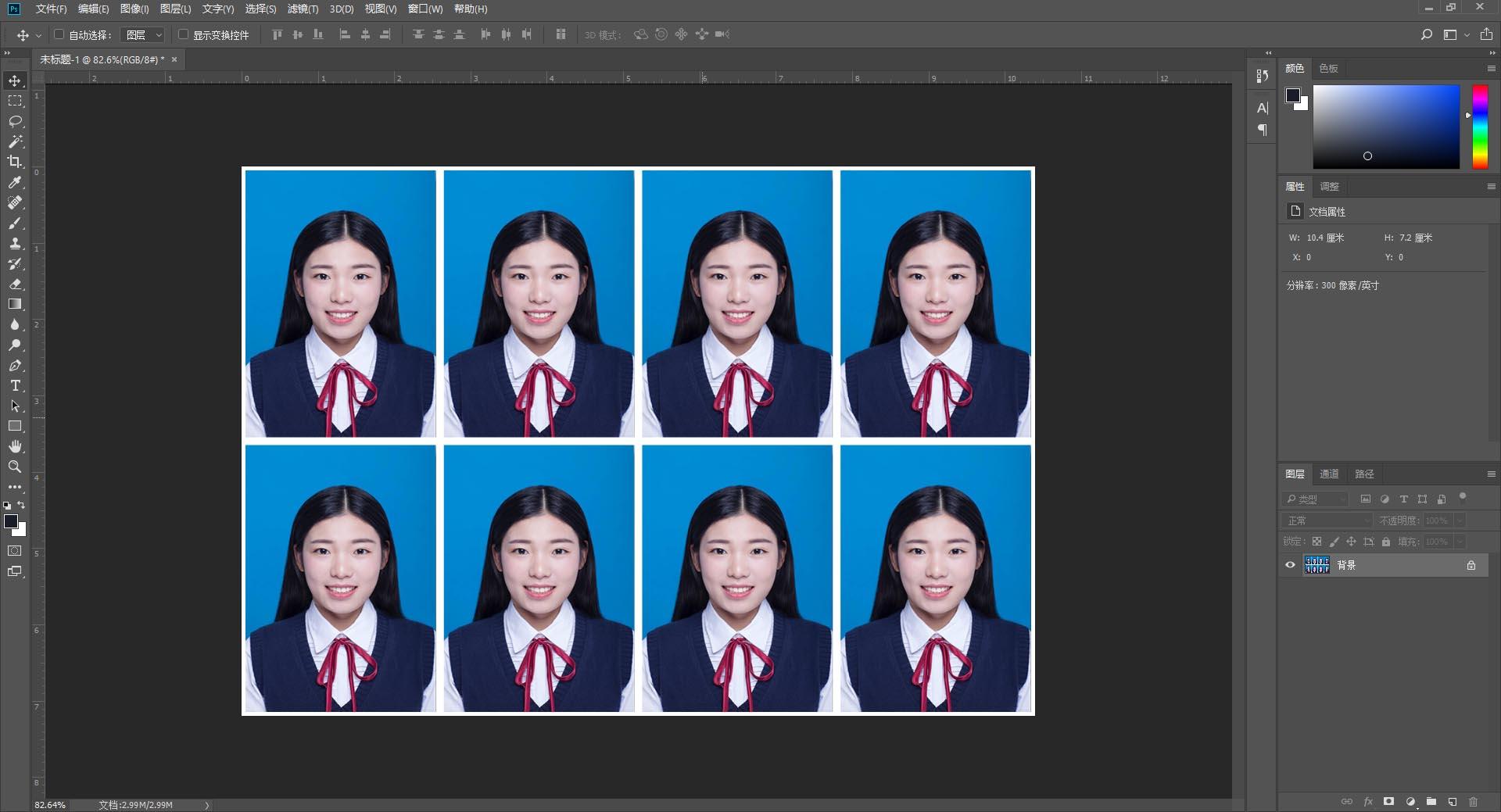
Task: Select the Lasso tool
Action: (15, 121)
